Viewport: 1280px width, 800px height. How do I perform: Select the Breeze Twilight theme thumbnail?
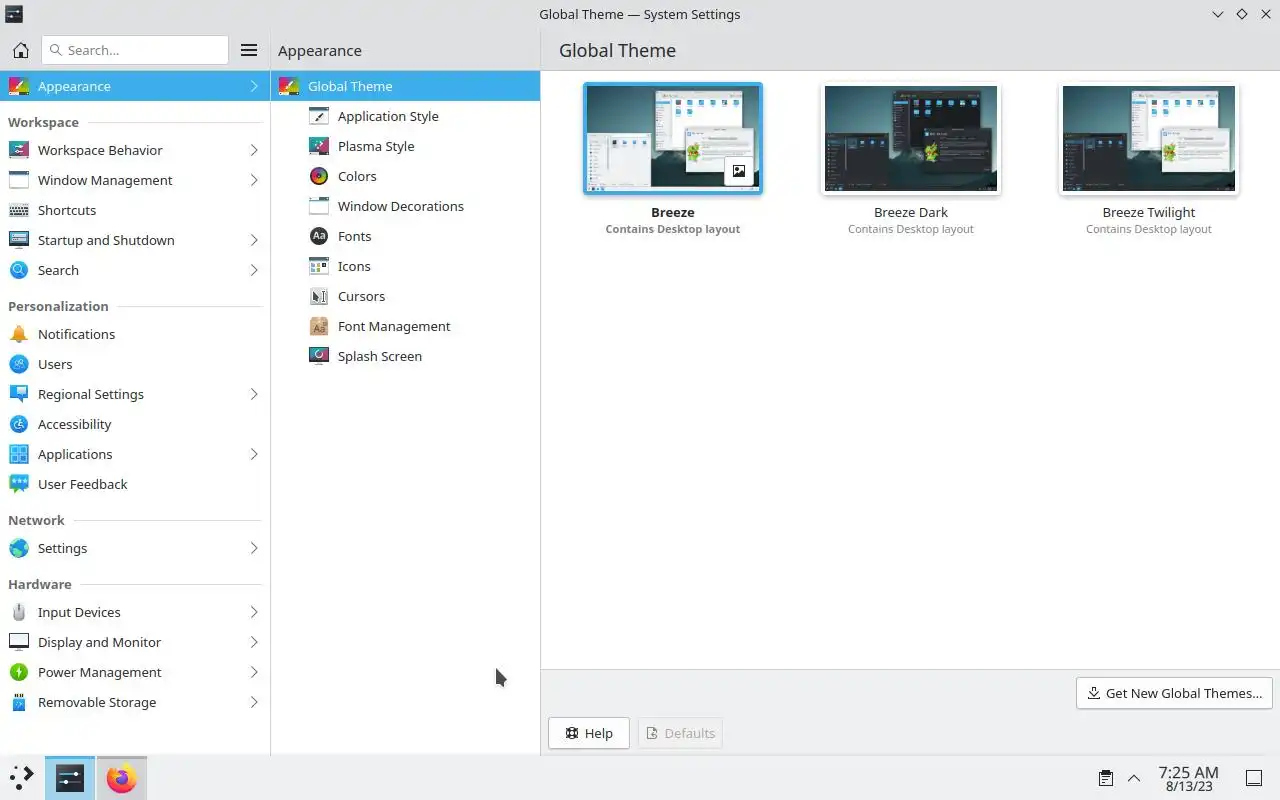(1149, 138)
